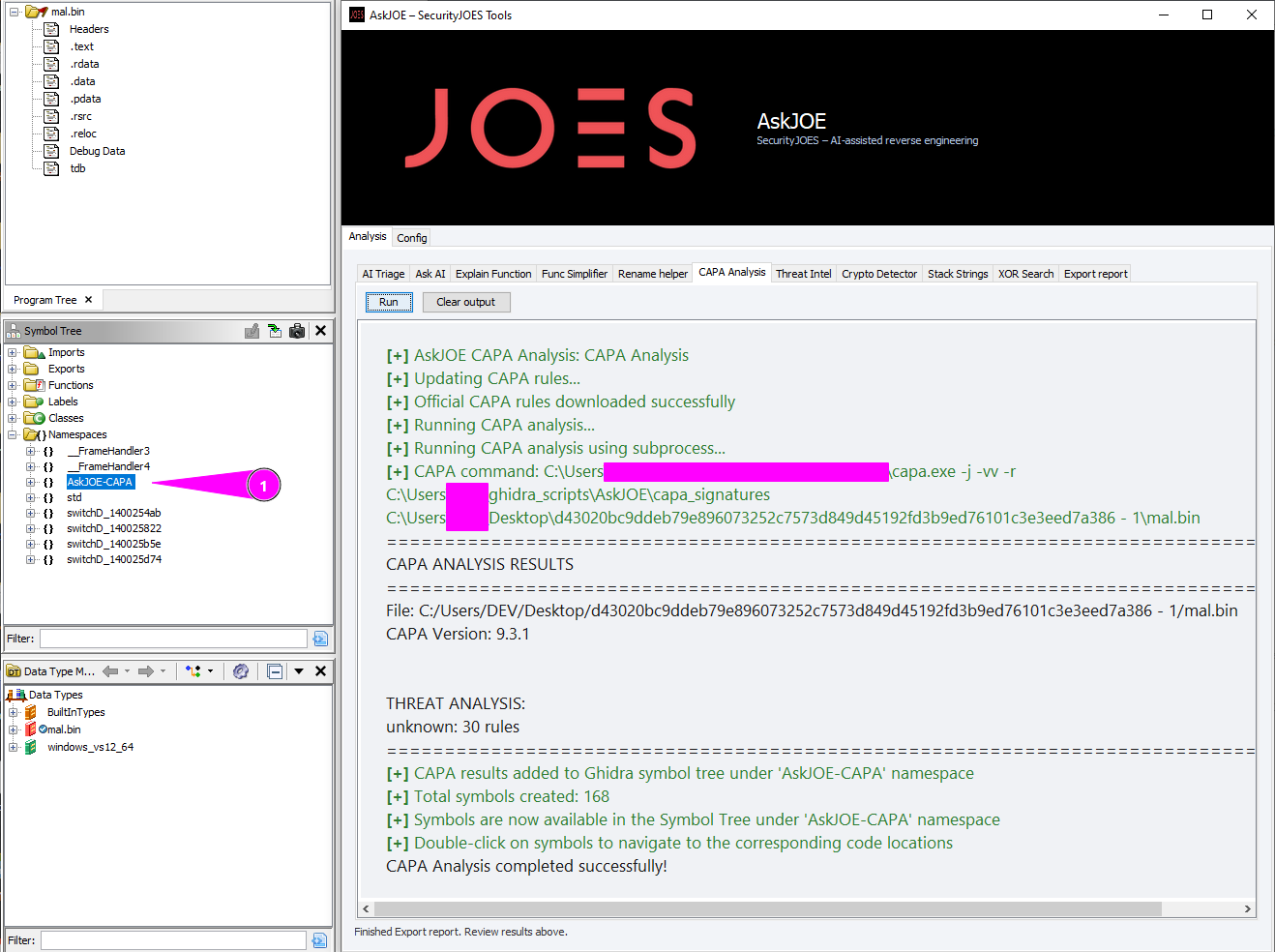Open the back-history dropdown in Data Type Manager
This screenshot has width=1275, height=952.
click(127, 671)
